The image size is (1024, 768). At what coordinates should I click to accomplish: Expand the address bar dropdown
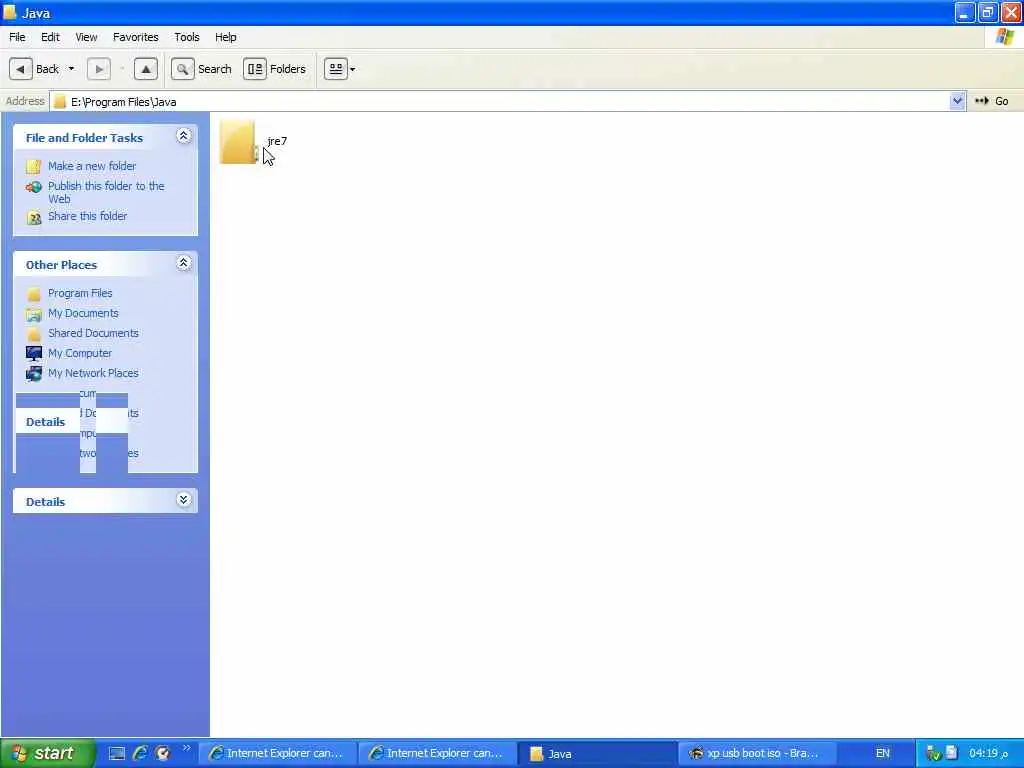click(957, 101)
